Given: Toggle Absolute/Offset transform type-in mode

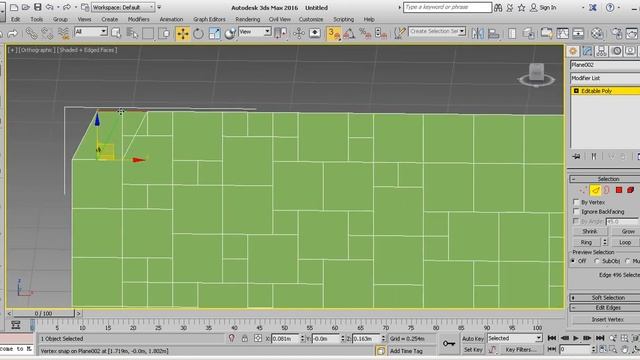Looking at the screenshot, I should 258,338.
